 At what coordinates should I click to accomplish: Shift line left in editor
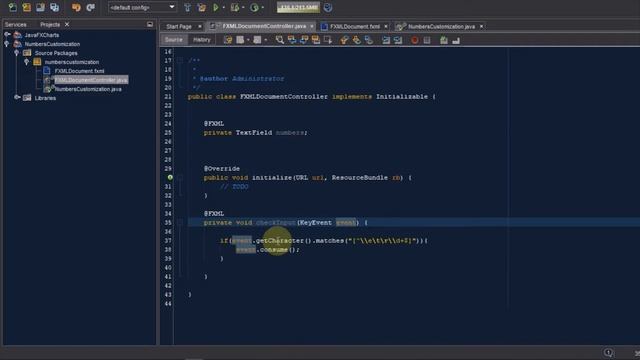(386, 40)
